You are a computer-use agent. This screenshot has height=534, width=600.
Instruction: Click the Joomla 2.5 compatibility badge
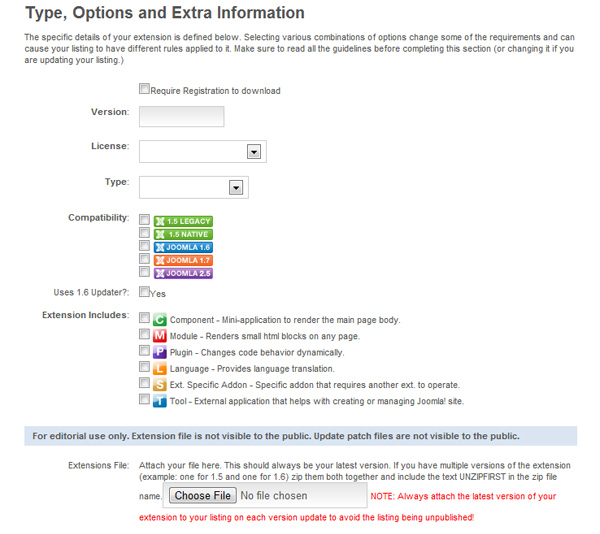coord(183,273)
